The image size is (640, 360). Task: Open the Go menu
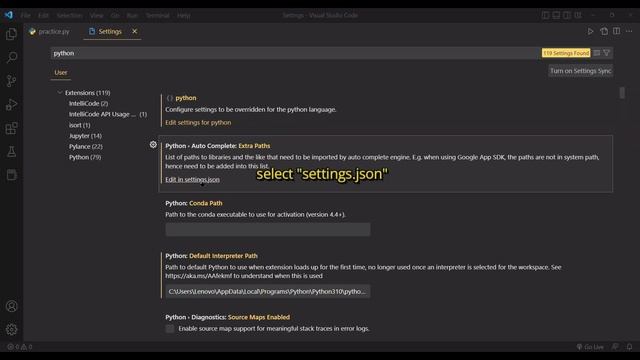point(115,15)
